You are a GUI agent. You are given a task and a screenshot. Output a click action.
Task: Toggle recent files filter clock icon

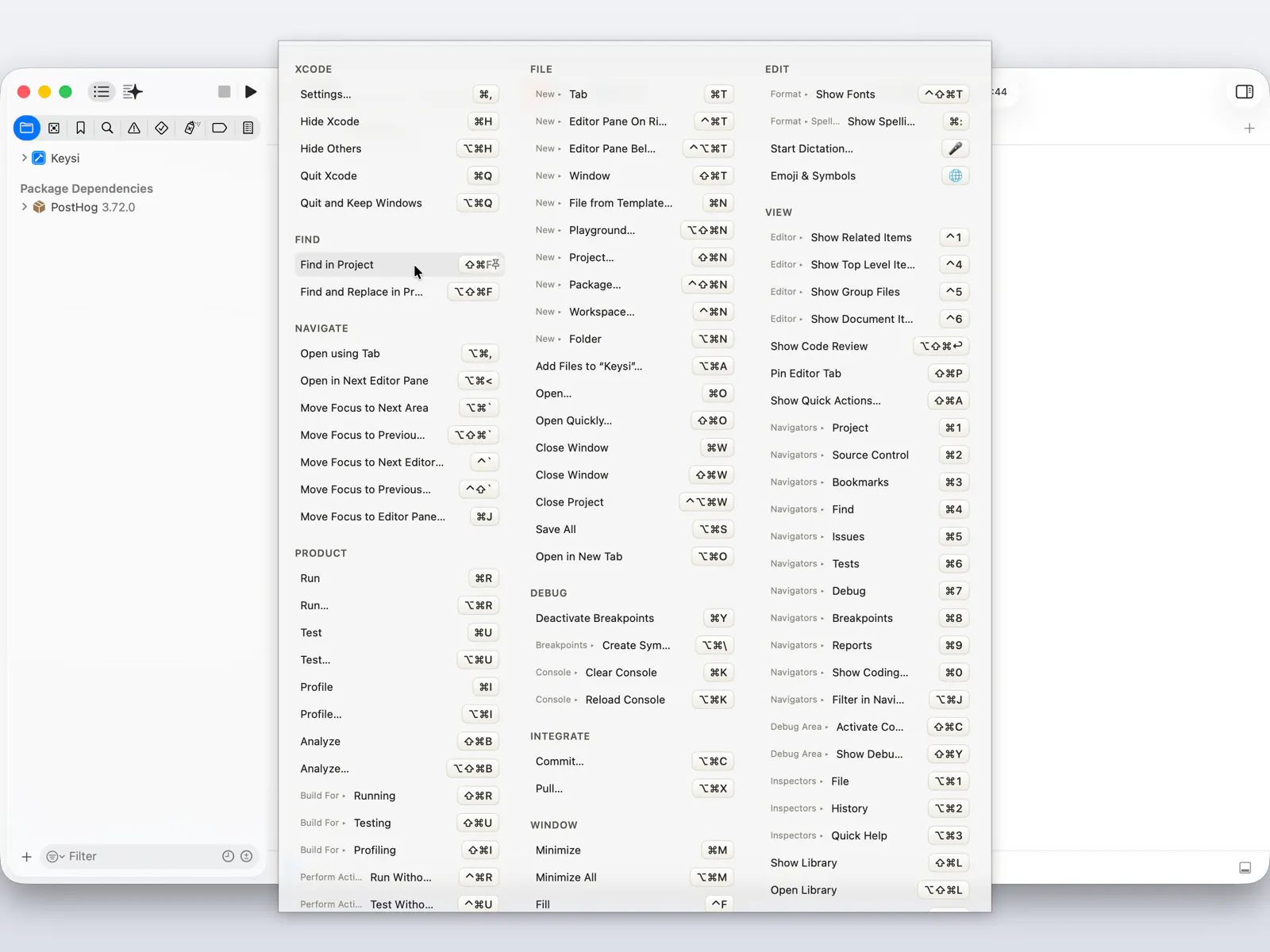(x=228, y=856)
